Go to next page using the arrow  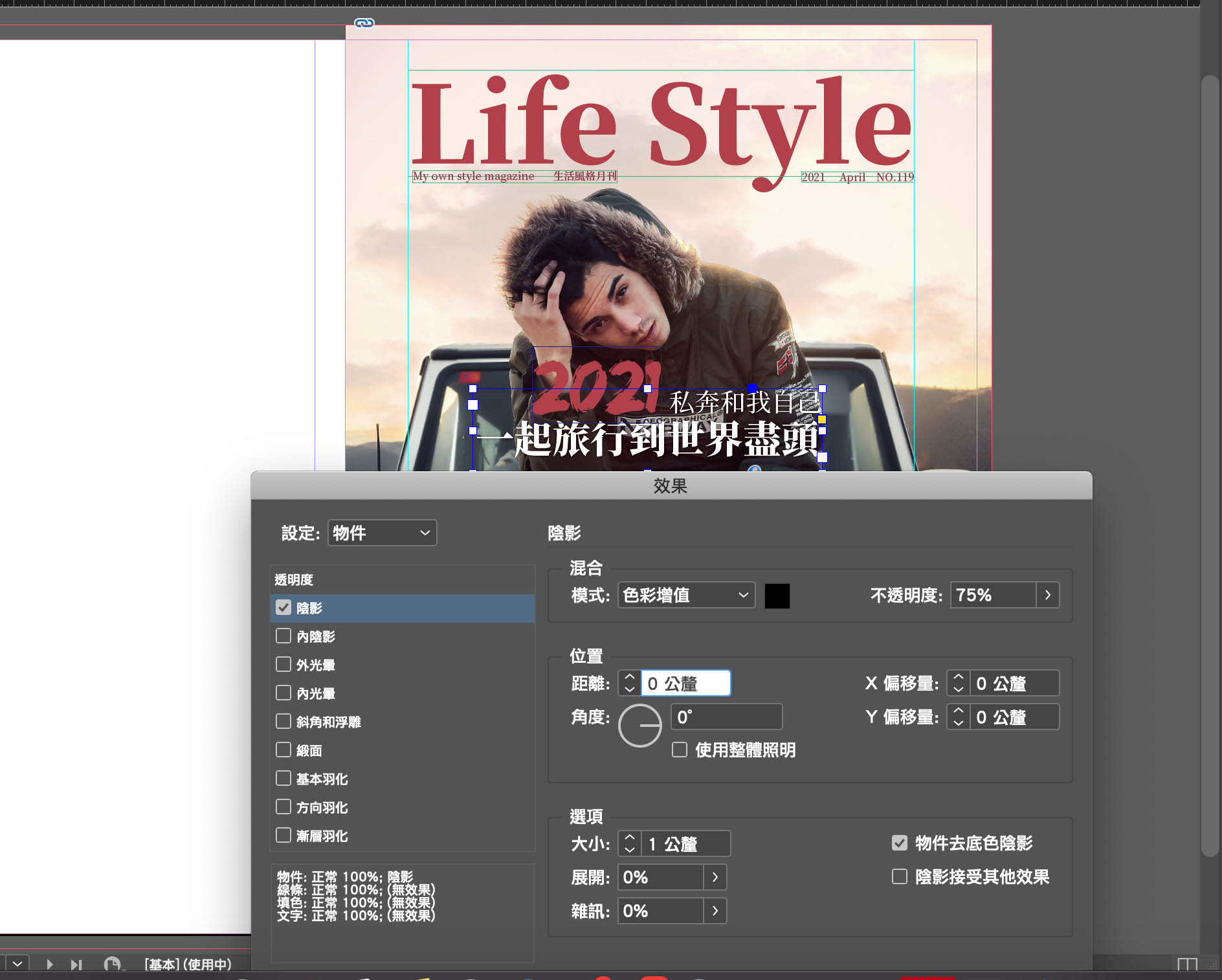tap(50, 964)
